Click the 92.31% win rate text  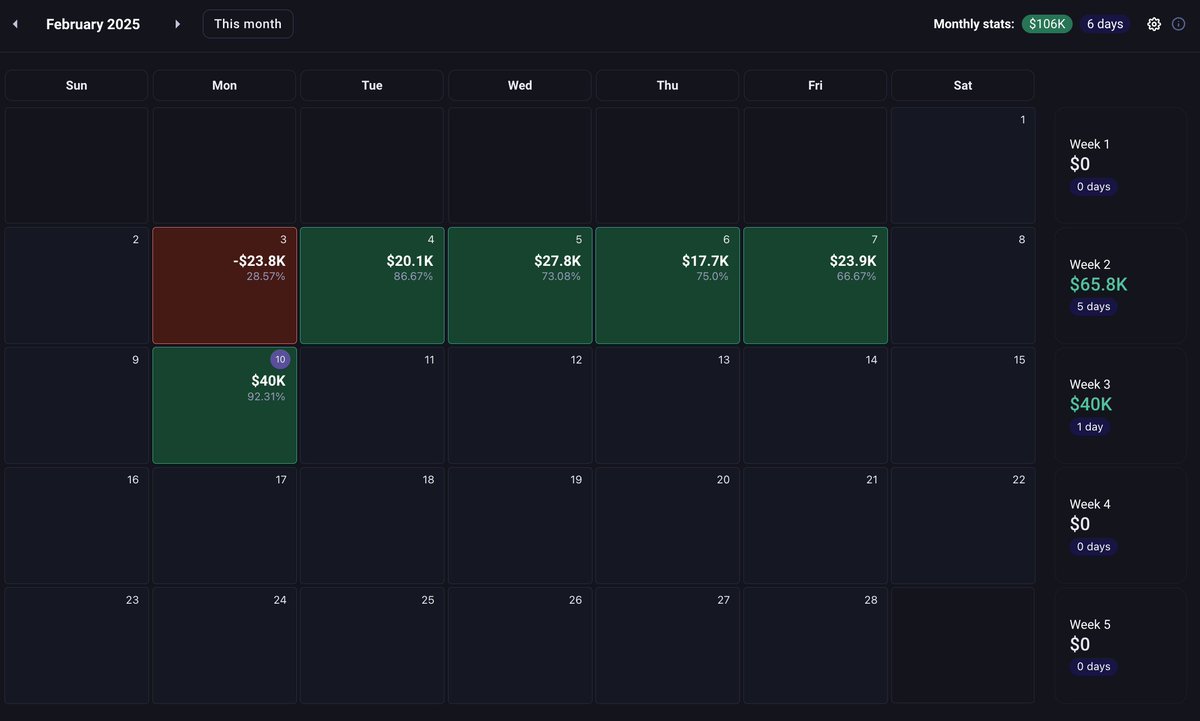coord(266,396)
